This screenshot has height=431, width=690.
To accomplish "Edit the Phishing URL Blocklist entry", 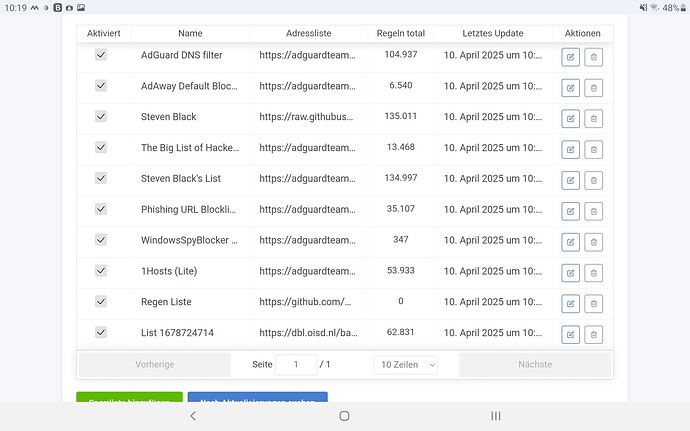I will (570, 211).
